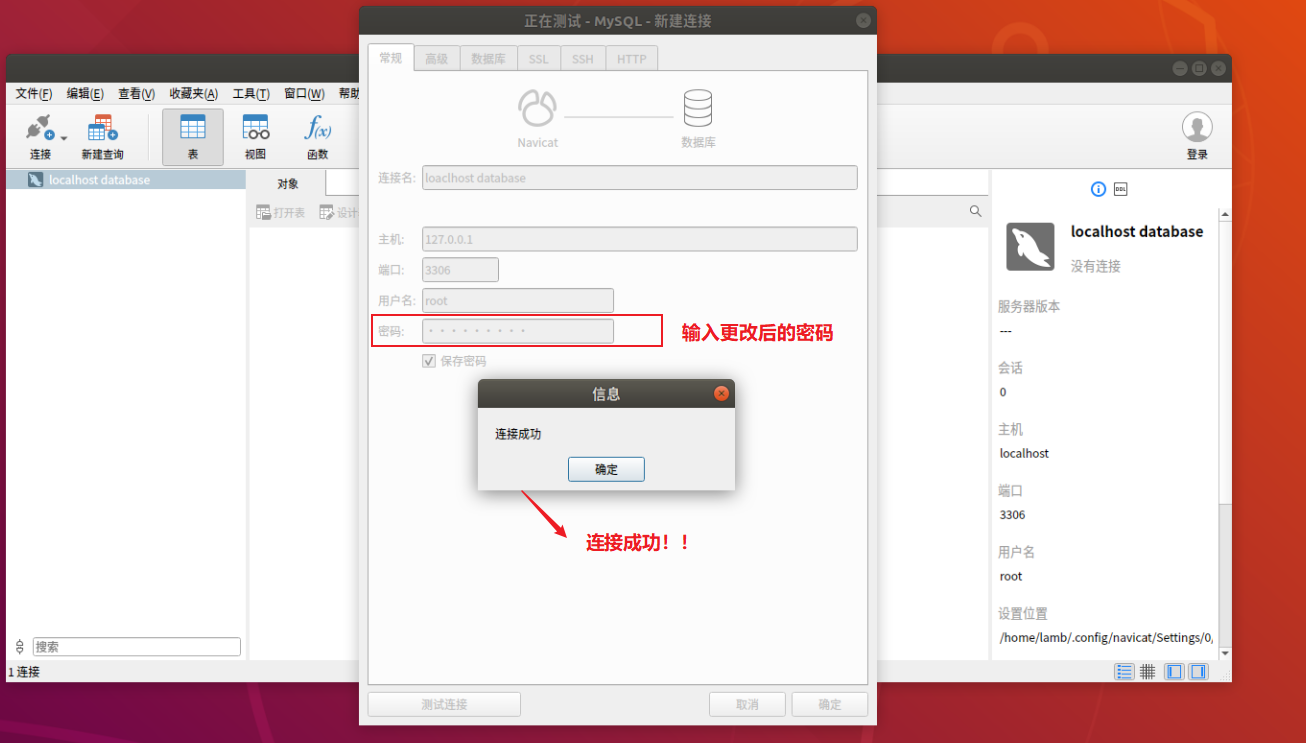
Task: Click the 端口 field showing 3306
Action: pos(460,270)
